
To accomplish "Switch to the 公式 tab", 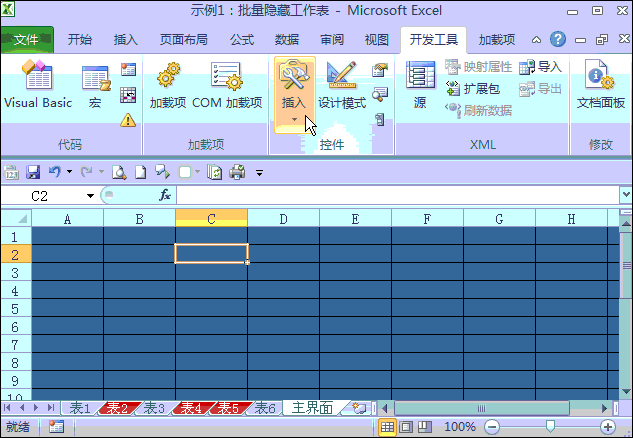I will click(242, 40).
